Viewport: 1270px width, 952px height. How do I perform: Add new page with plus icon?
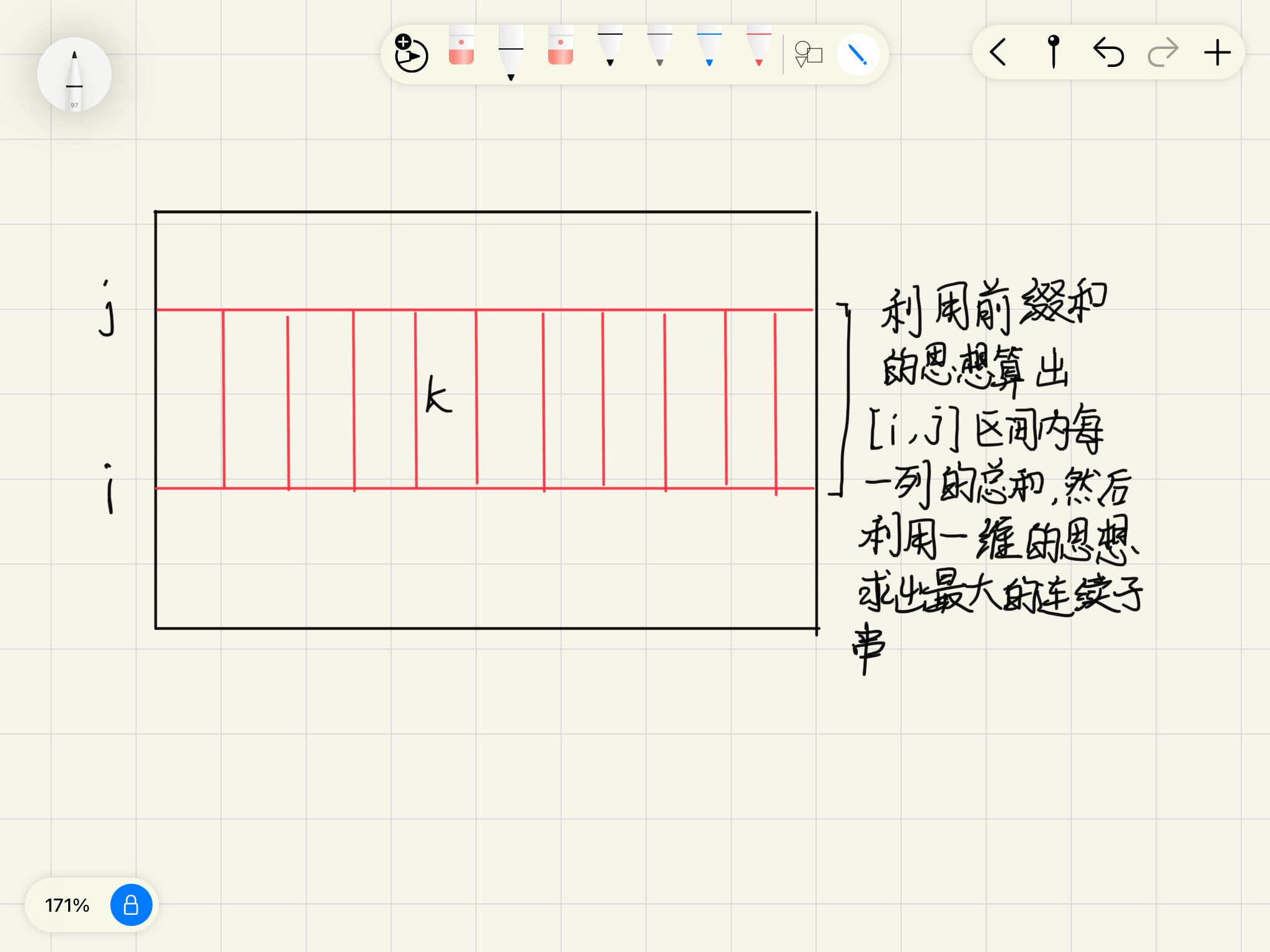pyautogui.click(x=1217, y=53)
